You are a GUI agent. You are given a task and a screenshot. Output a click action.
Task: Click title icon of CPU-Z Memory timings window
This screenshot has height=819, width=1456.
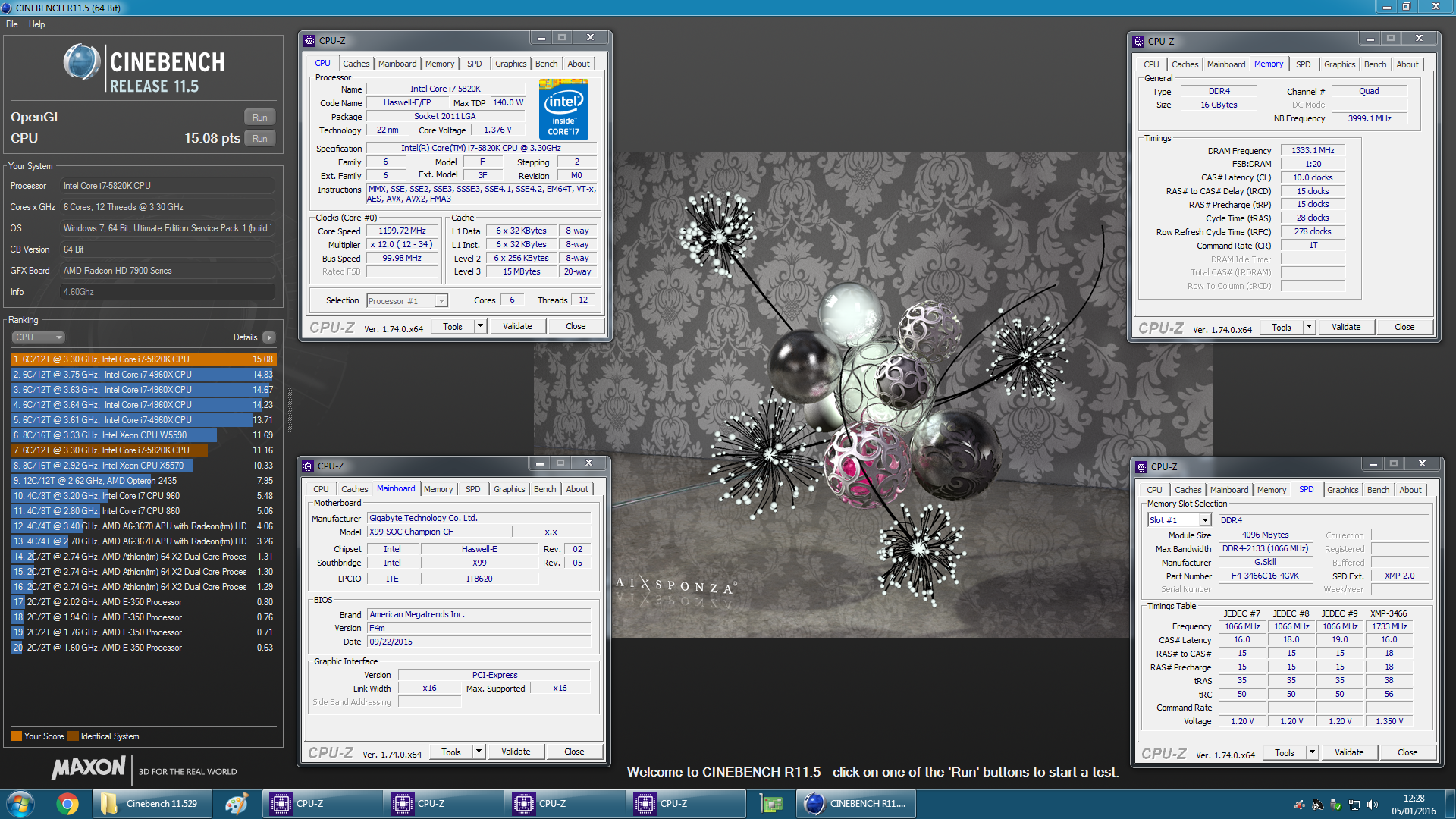coord(1138,42)
